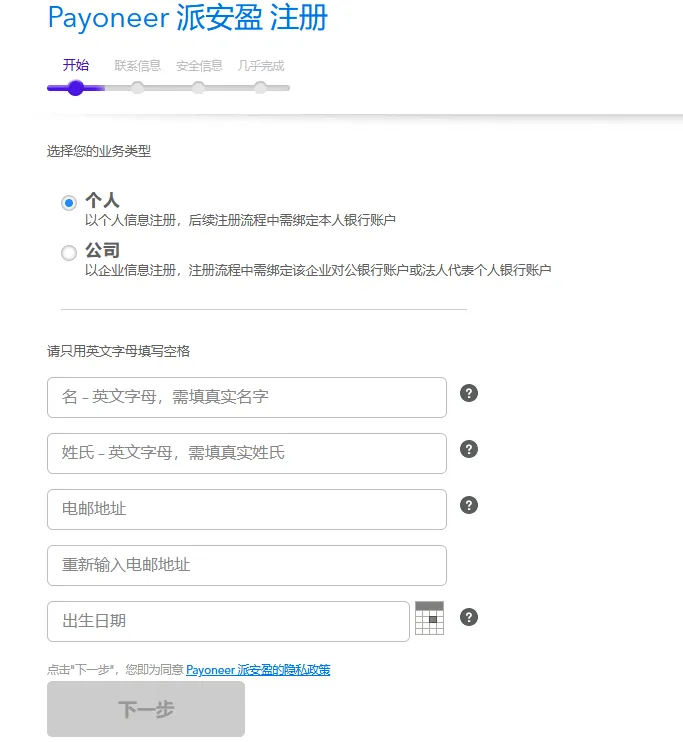
Task: Click the progress dot under 几乎完成
Action: coord(260,88)
